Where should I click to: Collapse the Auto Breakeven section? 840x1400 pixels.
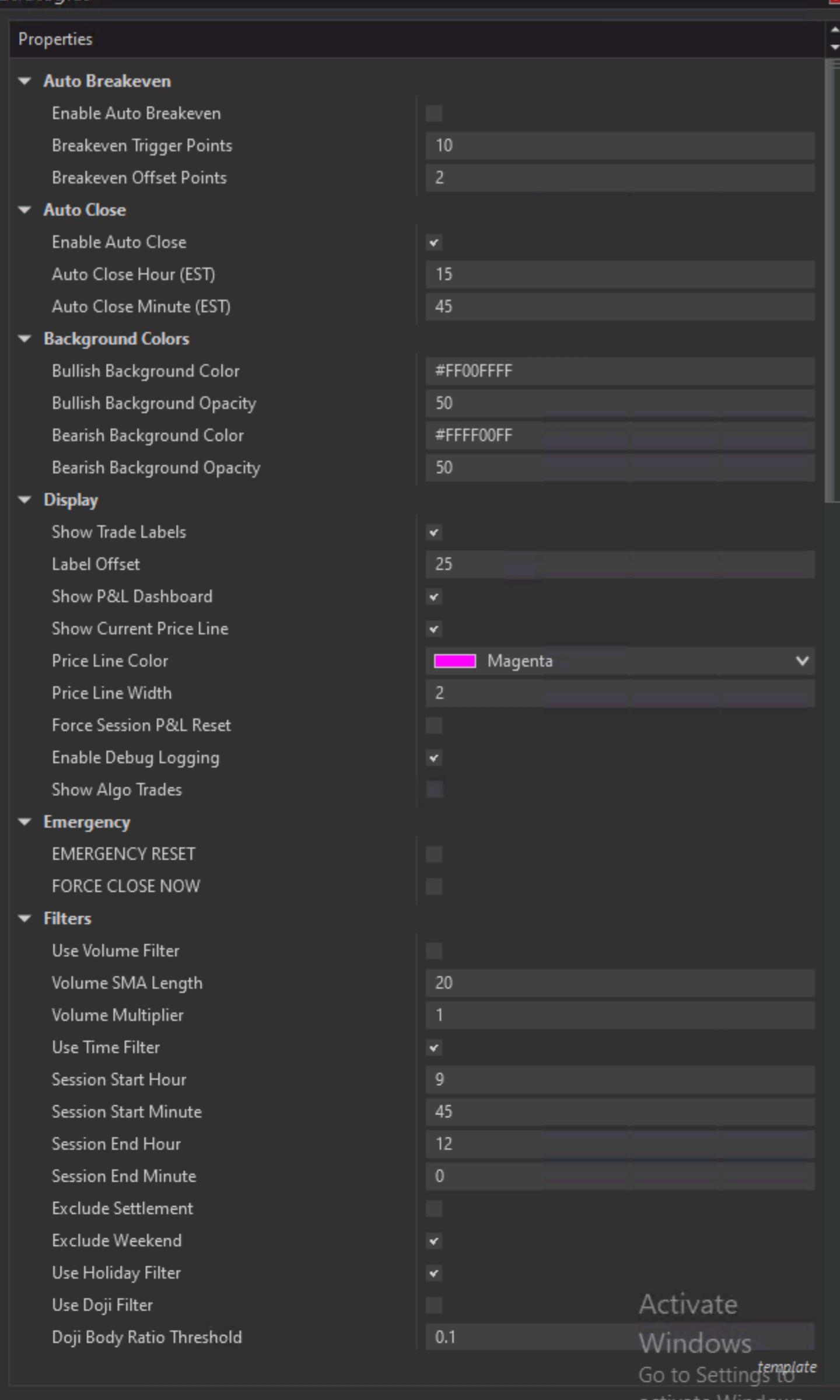point(24,81)
